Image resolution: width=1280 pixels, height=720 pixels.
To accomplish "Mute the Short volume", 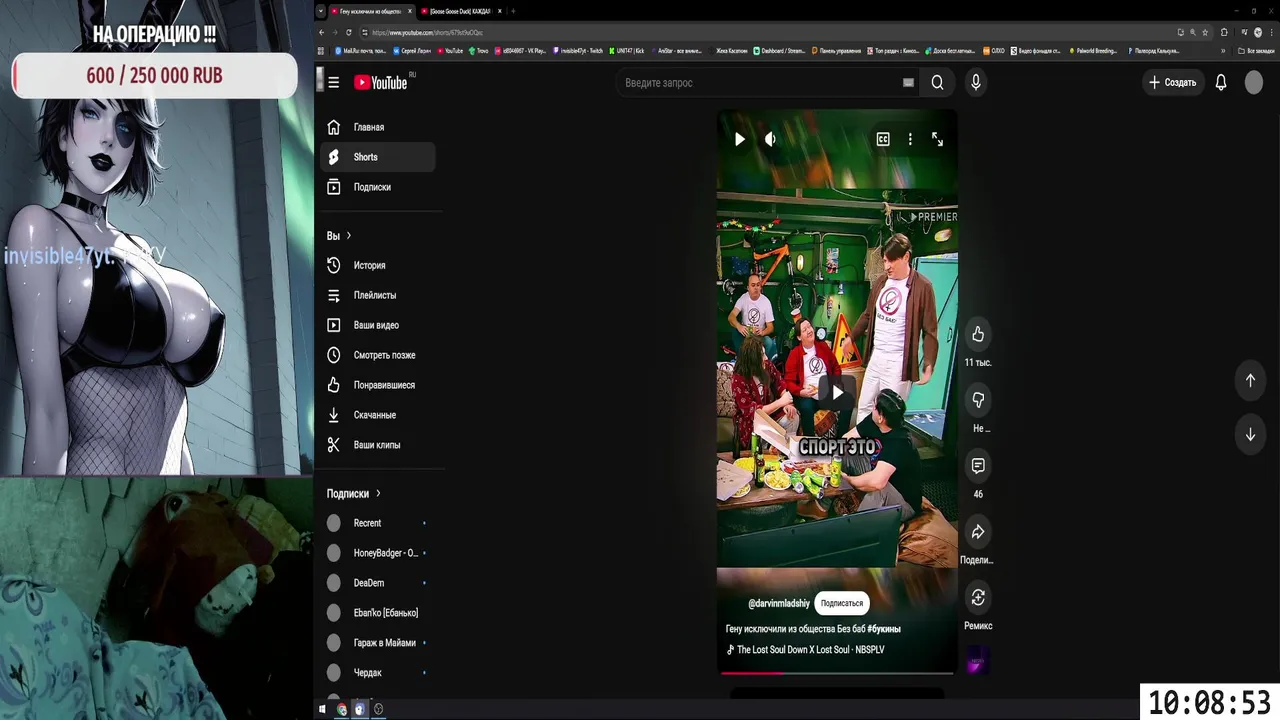I will (x=770, y=139).
